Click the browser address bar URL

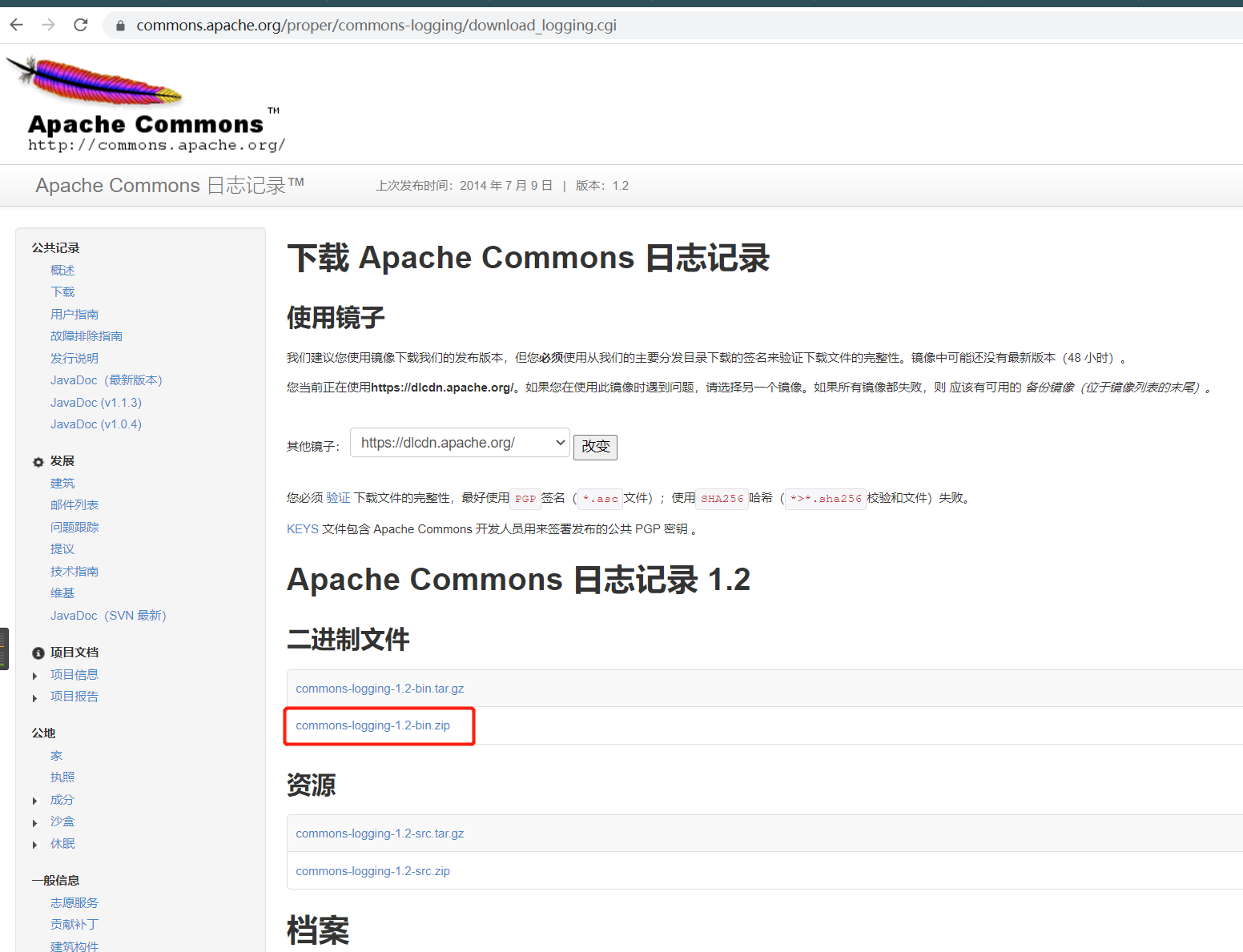(376, 26)
